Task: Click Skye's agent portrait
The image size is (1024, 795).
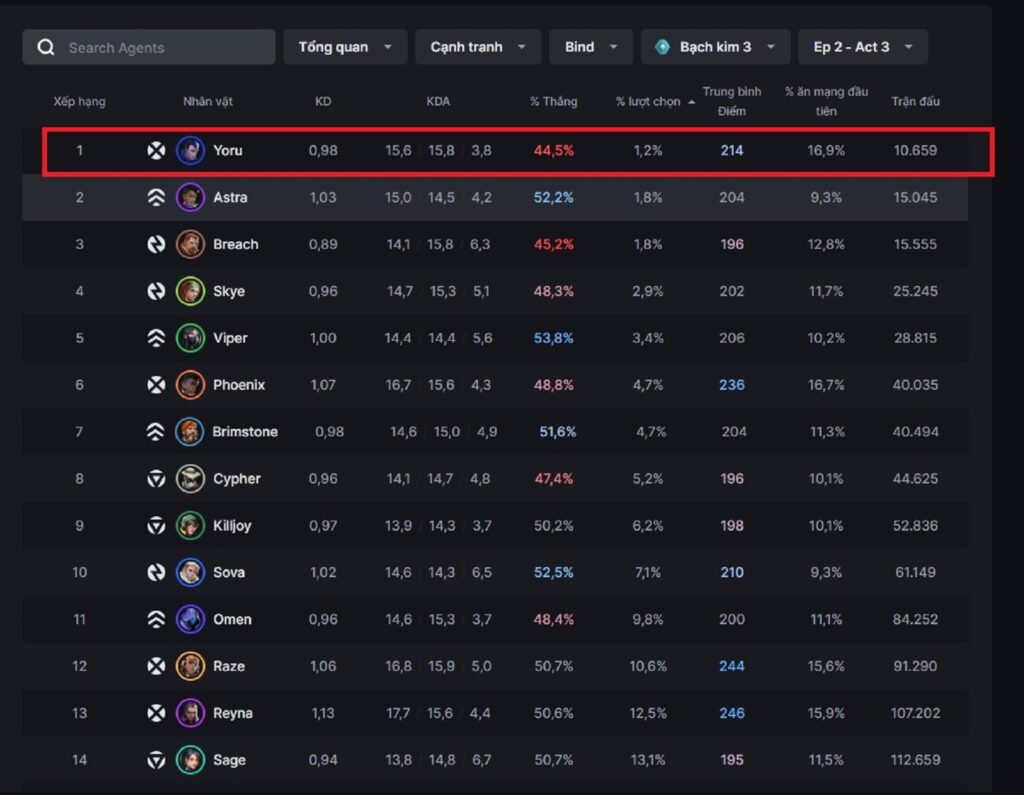Action: tap(190, 291)
